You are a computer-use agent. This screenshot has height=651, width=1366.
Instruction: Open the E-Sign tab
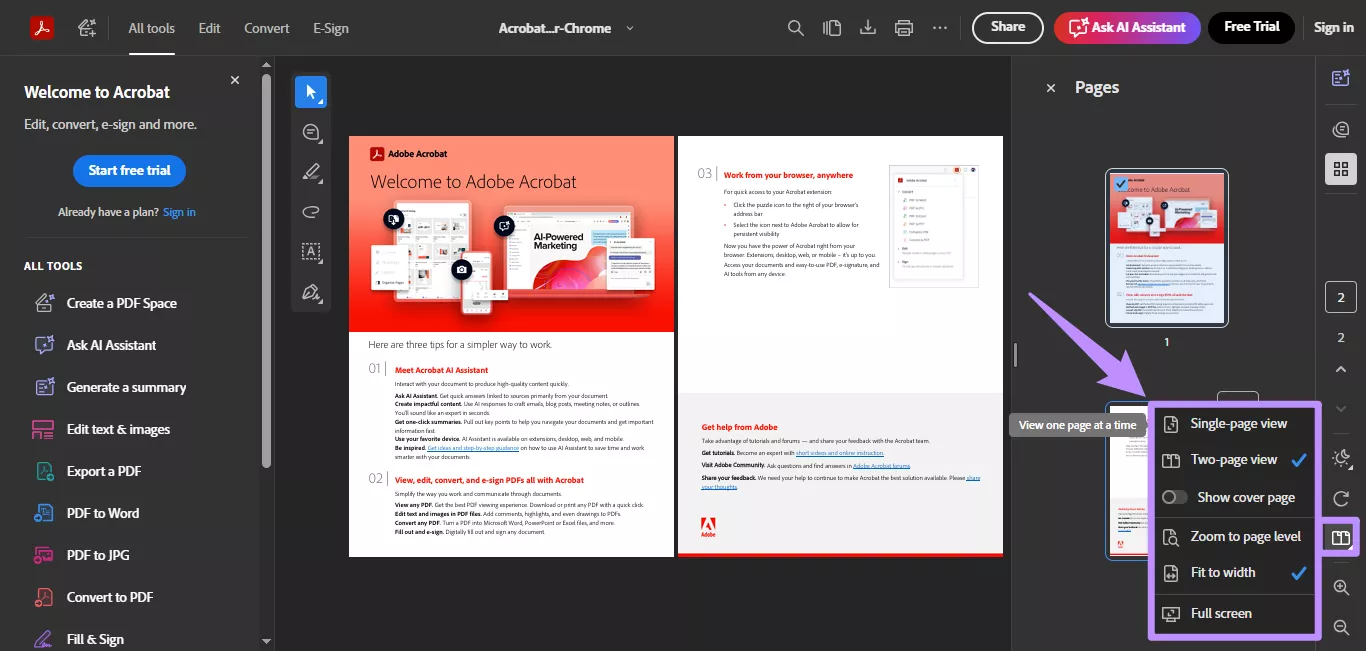[x=330, y=28]
